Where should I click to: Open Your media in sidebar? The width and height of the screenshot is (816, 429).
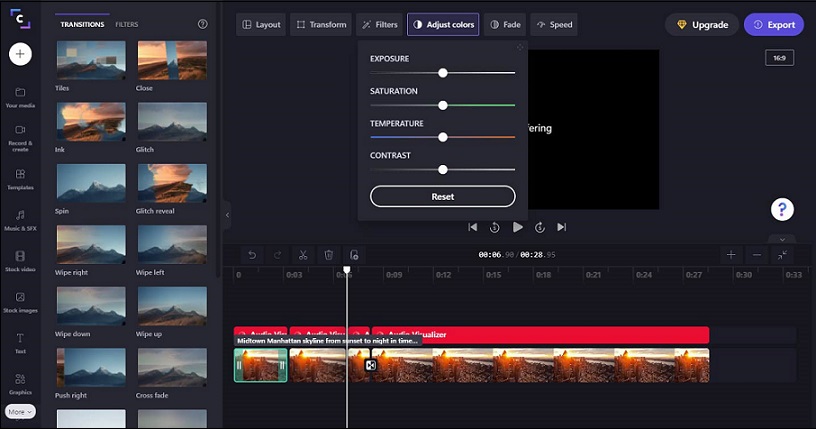pyautogui.click(x=20, y=97)
